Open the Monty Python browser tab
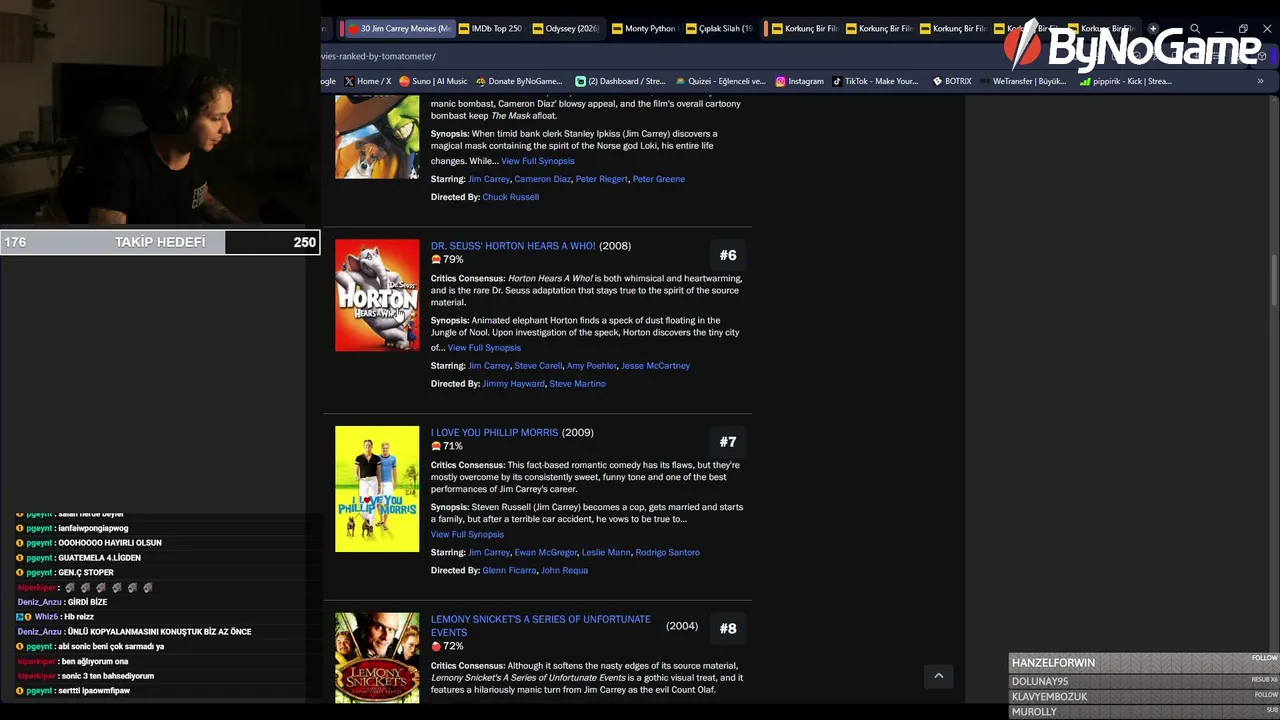 pyautogui.click(x=643, y=29)
